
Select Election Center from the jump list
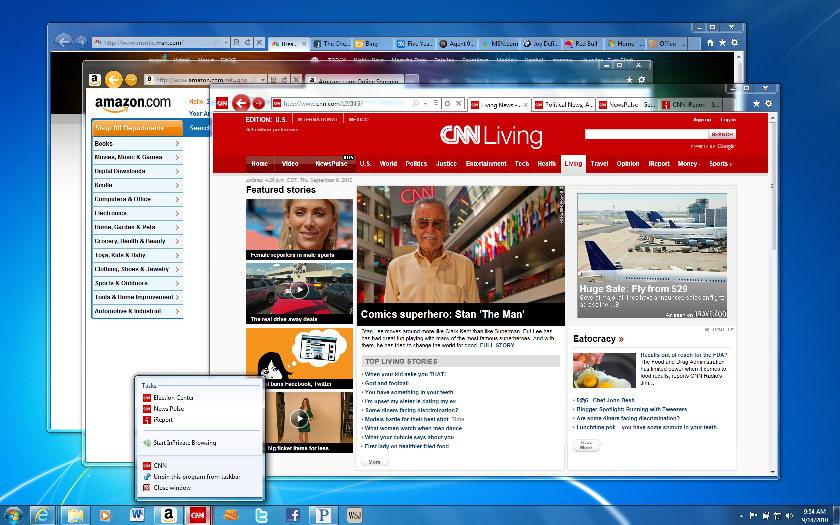pyautogui.click(x=174, y=398)
